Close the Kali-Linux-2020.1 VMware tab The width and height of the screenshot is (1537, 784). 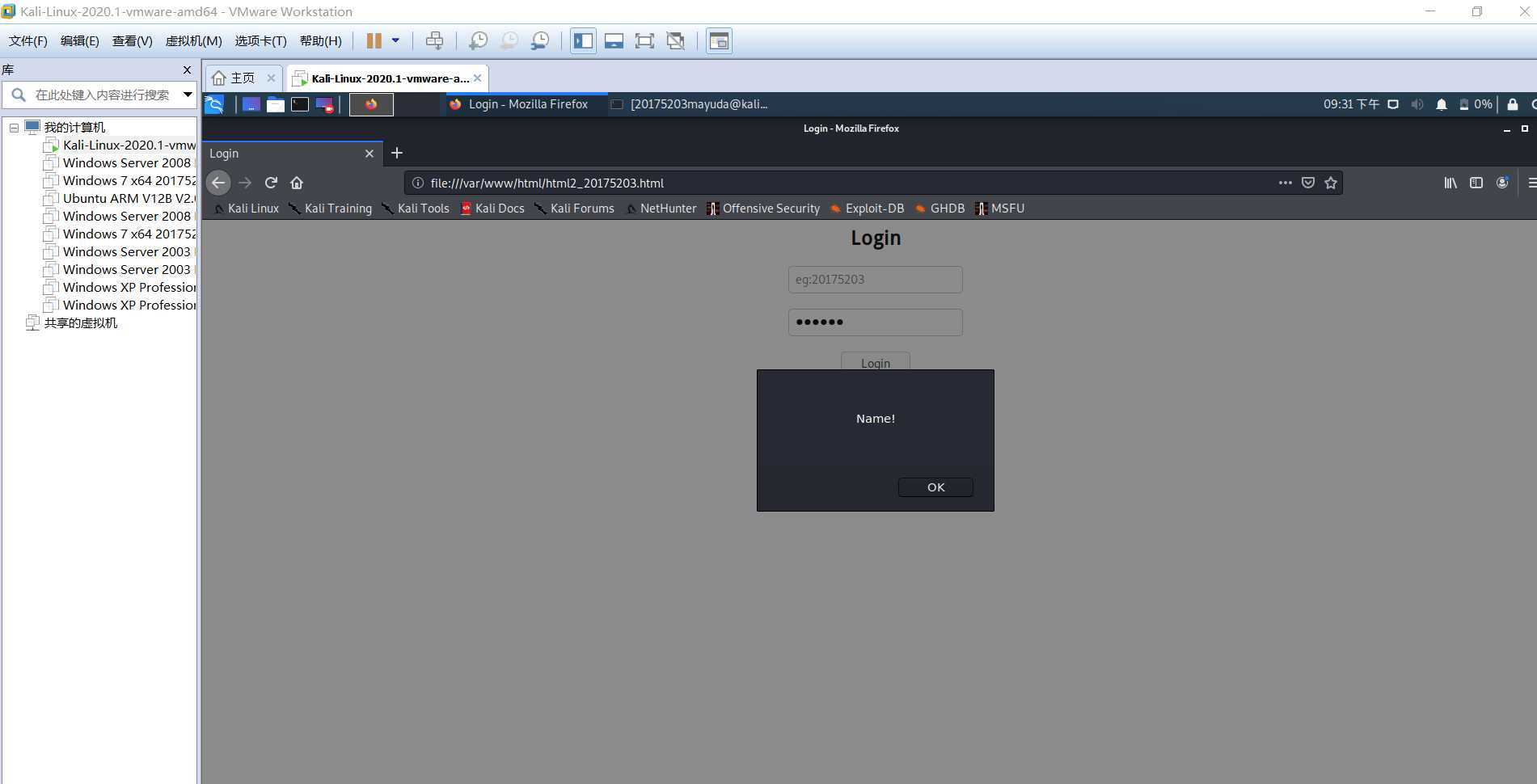tap(478, 78)
